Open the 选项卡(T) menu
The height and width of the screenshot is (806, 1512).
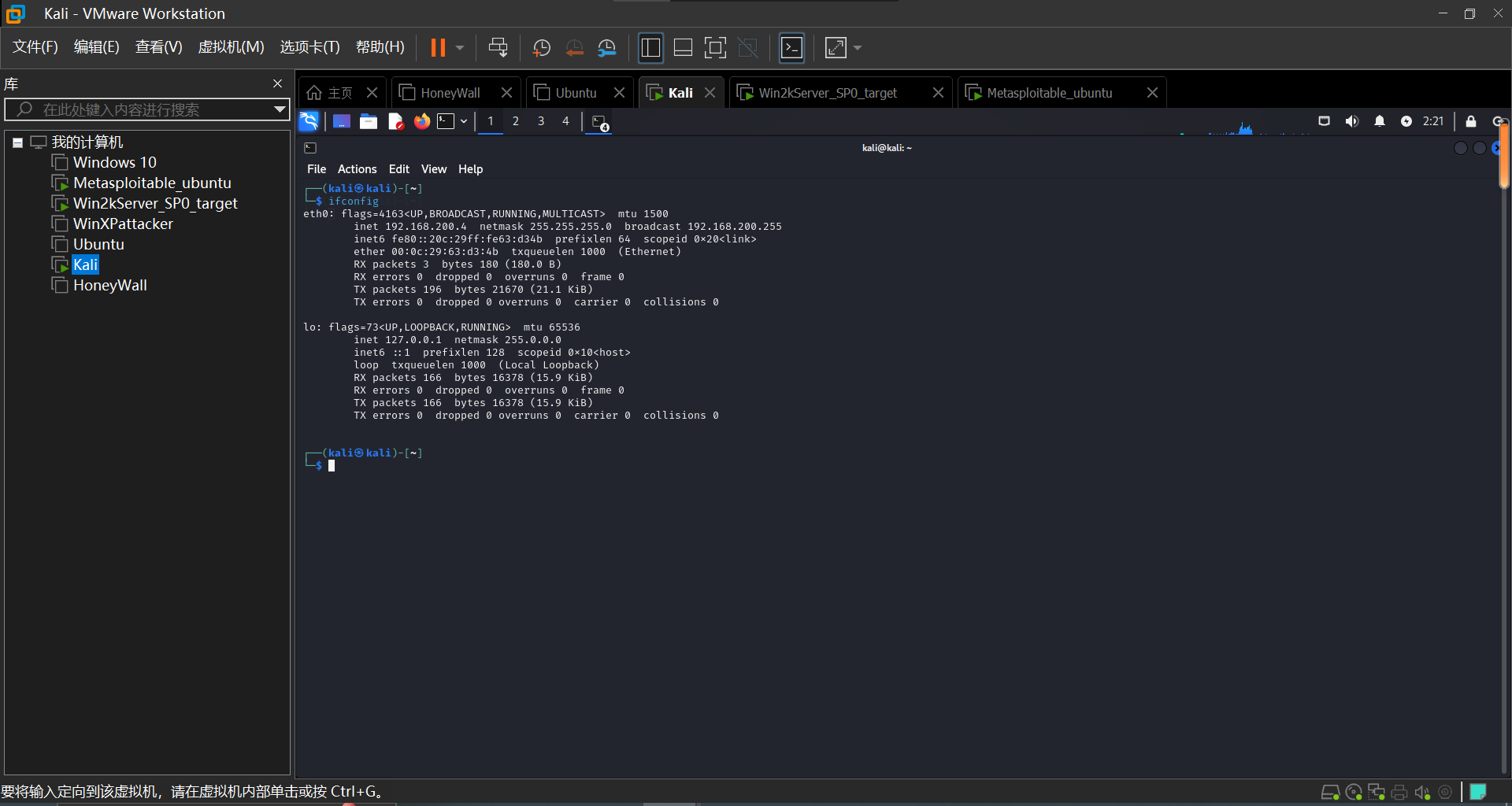(310, 47)
